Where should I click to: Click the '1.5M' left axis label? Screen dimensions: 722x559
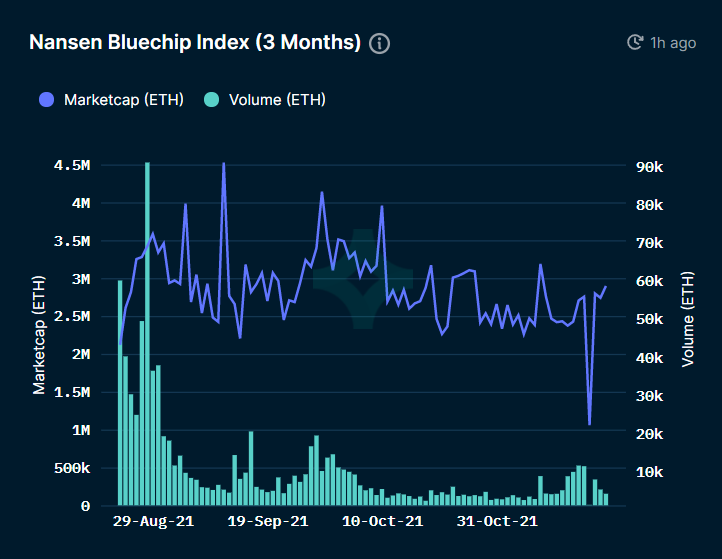click(72, 393)
